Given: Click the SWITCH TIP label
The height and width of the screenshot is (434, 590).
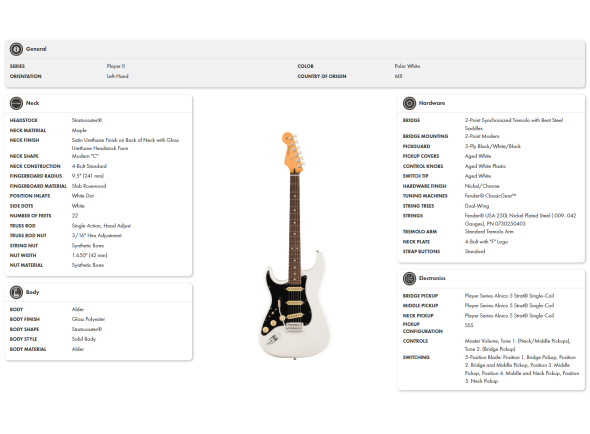Looking at the screenshot, I should click(x=415, y=176).
